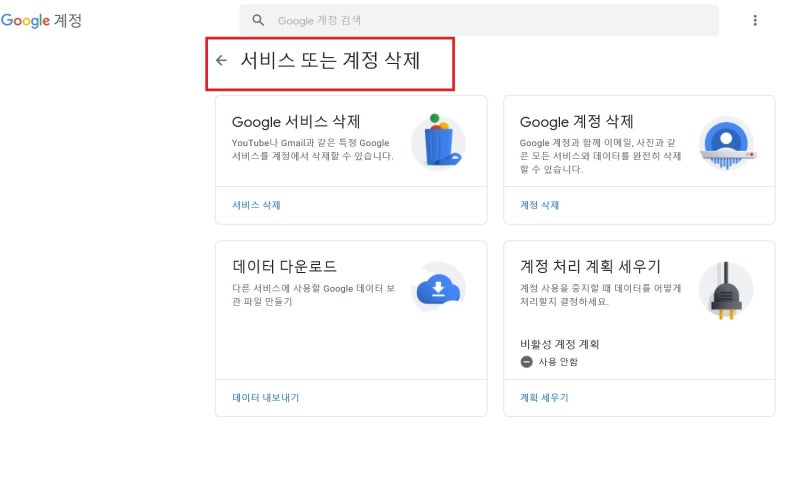
Task: Go back using the arrow icon
Action: [x=221, y=60]
